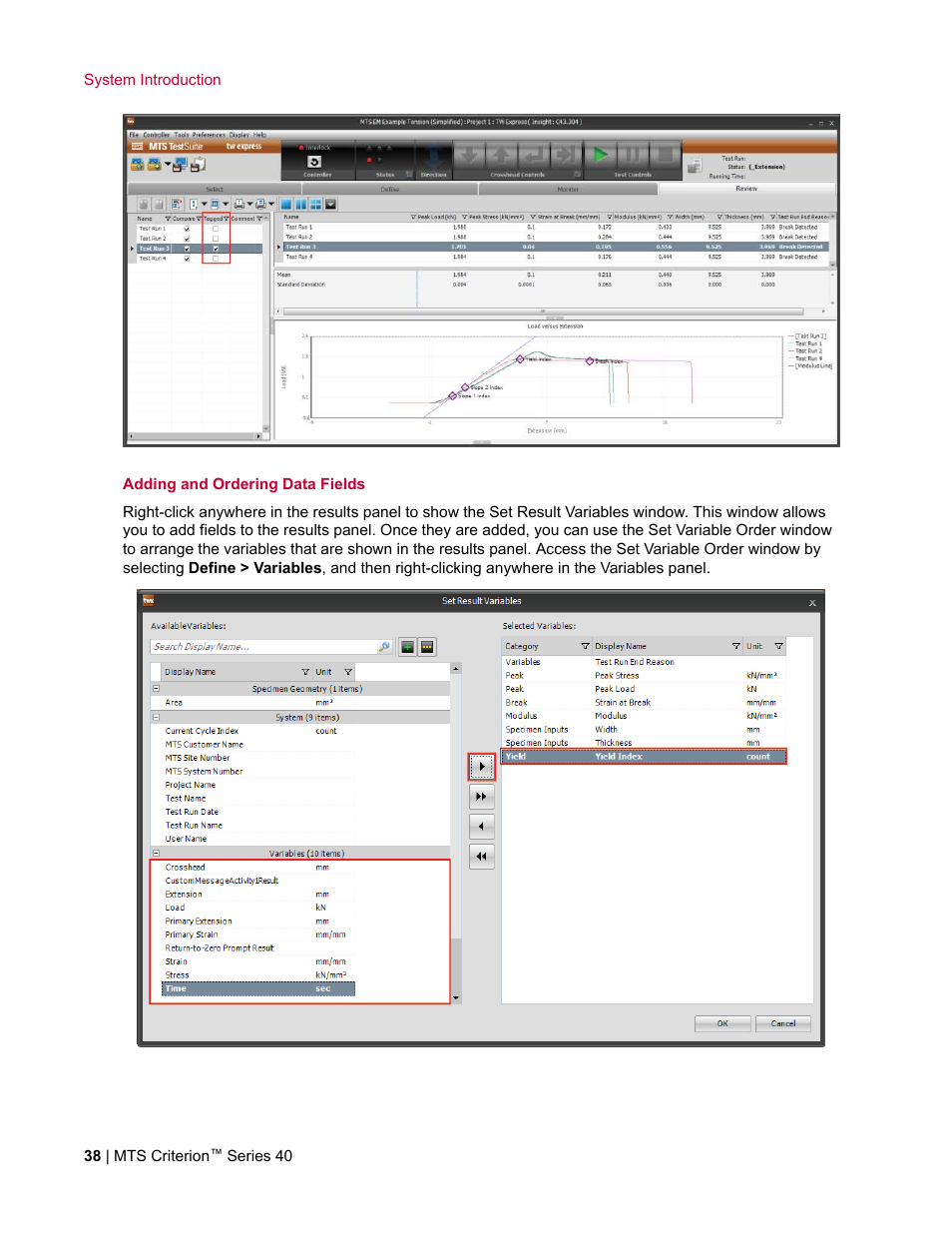This screenshot has height=1233, width=952.
Task: Click OK in Set Result Variables
Action: point(722,1023)
